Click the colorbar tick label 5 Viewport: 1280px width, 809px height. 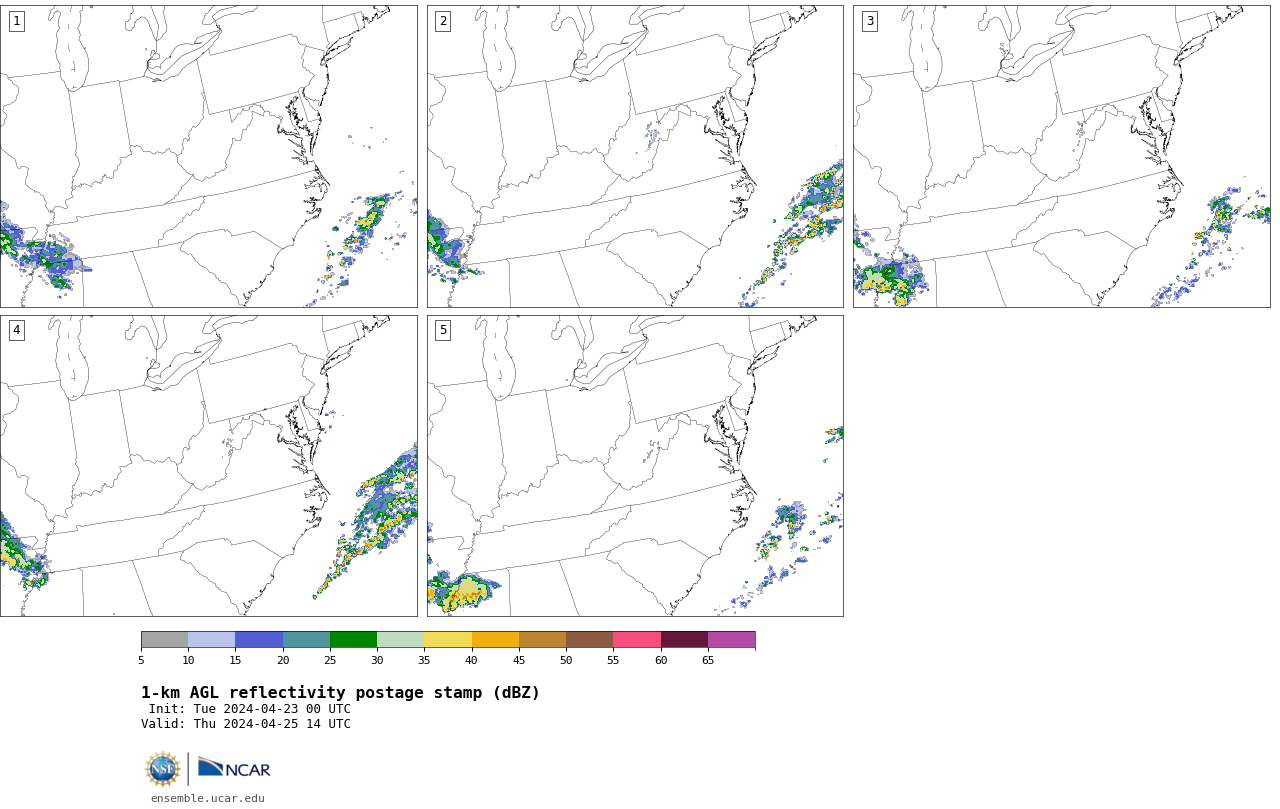(141, 660)
